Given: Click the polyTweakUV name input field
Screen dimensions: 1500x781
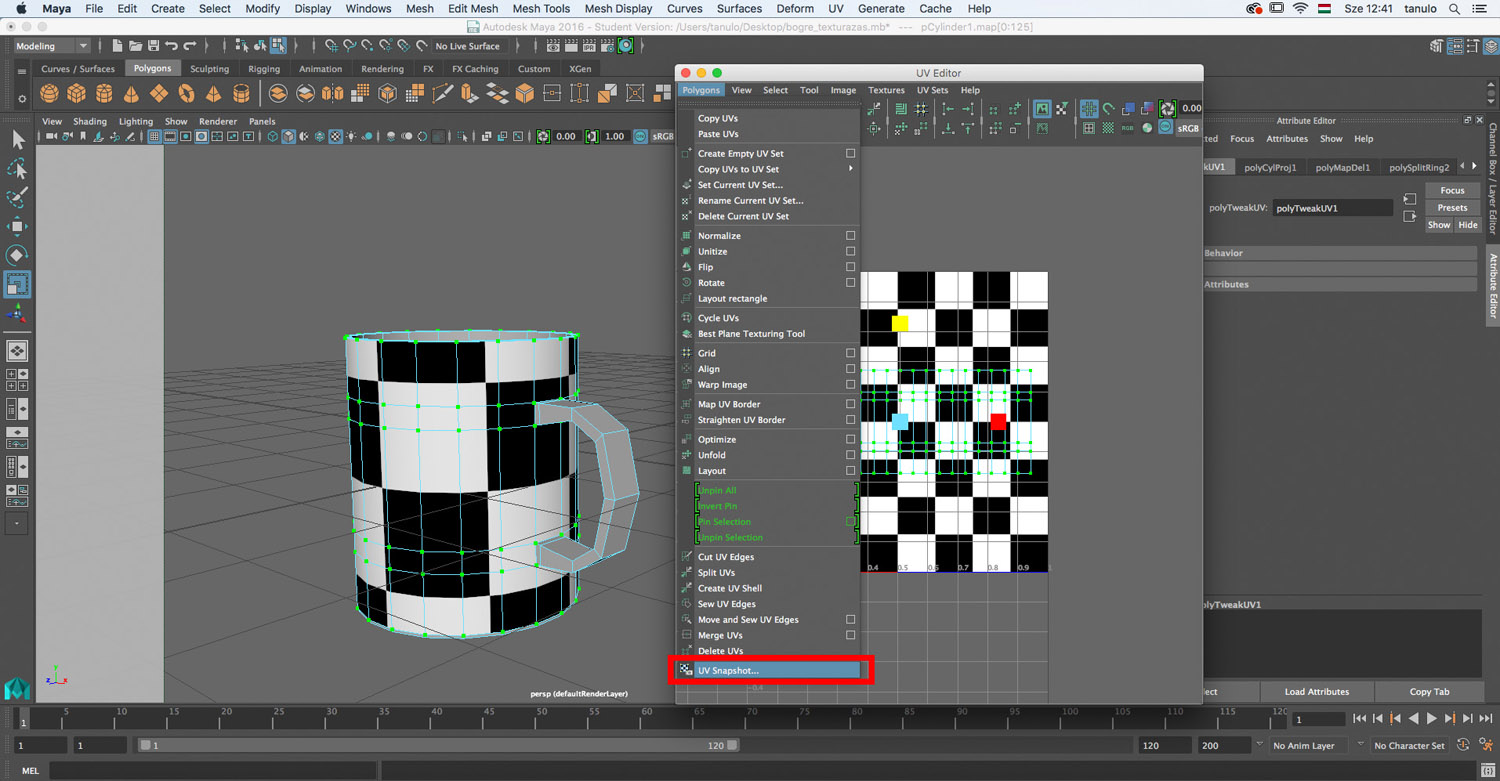Looking at the screenshot, I should tap(1332, 208).
